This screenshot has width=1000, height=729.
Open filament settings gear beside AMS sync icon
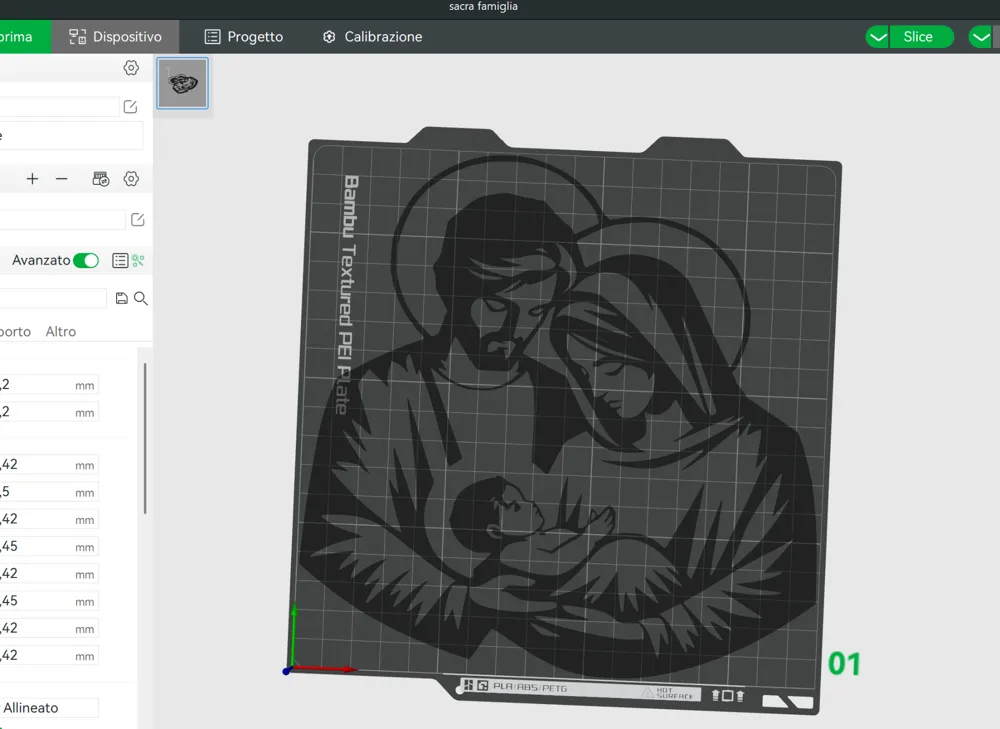pos(131,179)
